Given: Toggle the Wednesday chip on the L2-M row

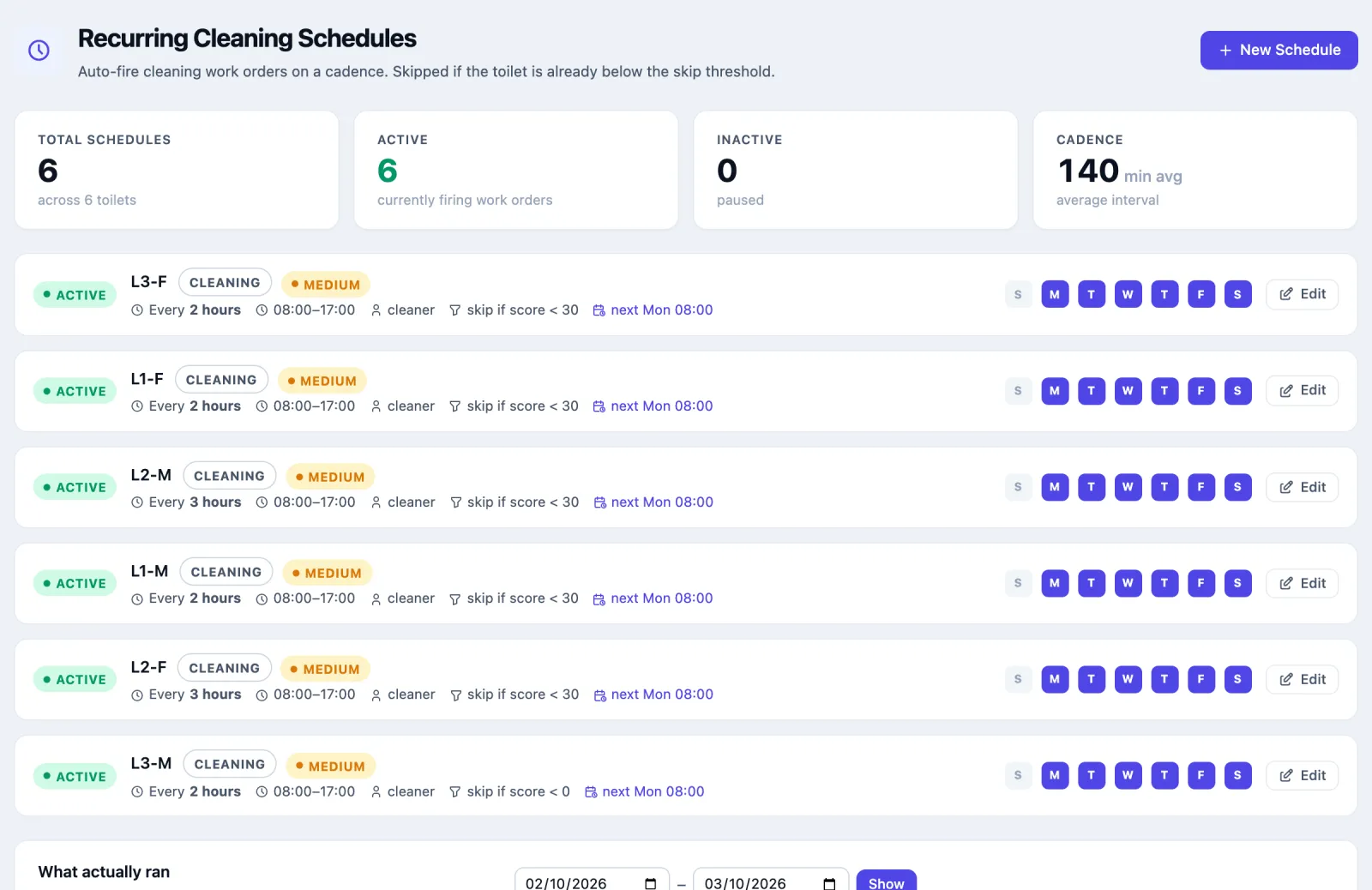Looking at the screenshot, I should point(1128,487).
